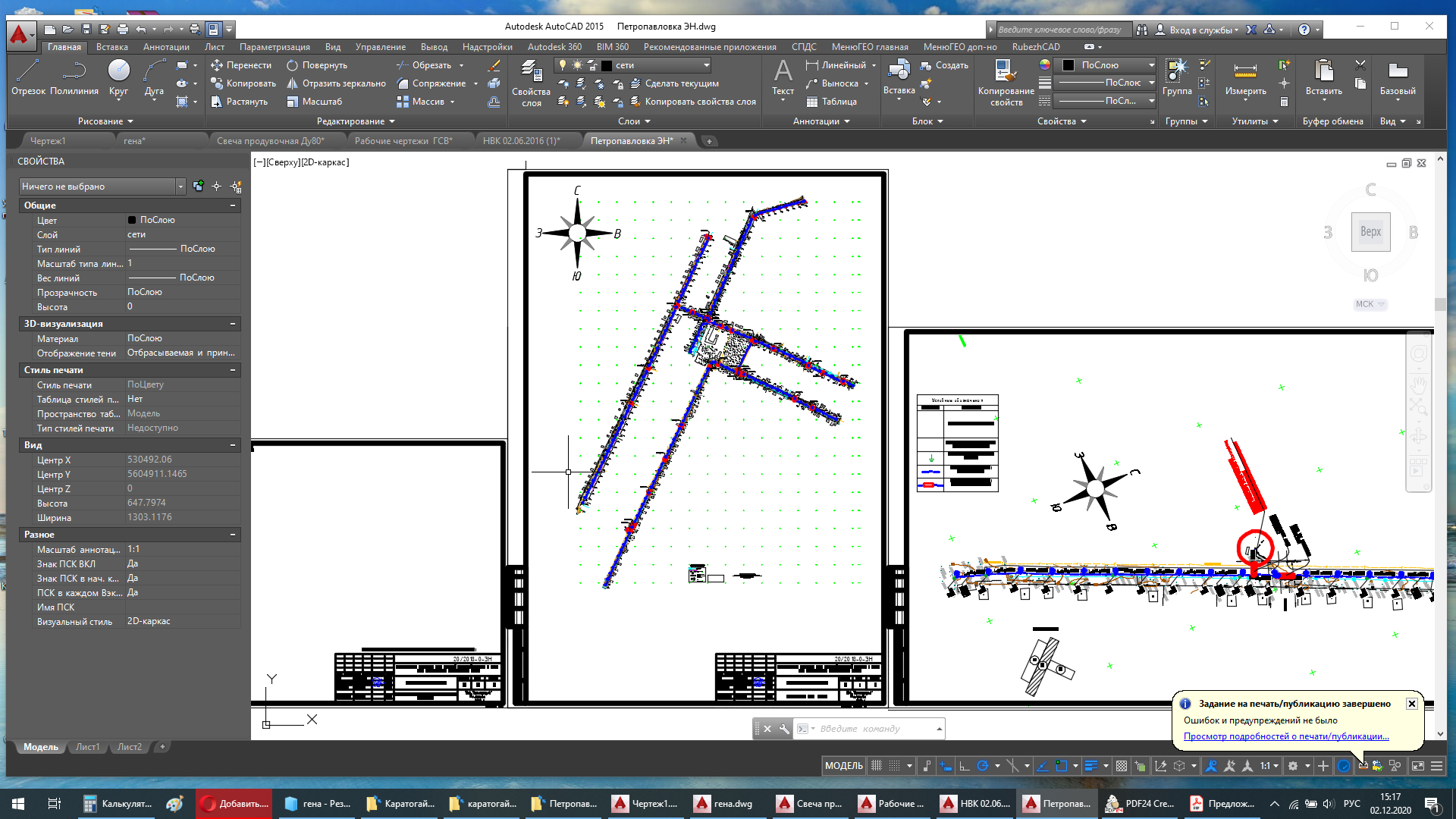1456x819 pixels.
Task: Activate the Перенести move tool
Action: [x=240, y=65]
